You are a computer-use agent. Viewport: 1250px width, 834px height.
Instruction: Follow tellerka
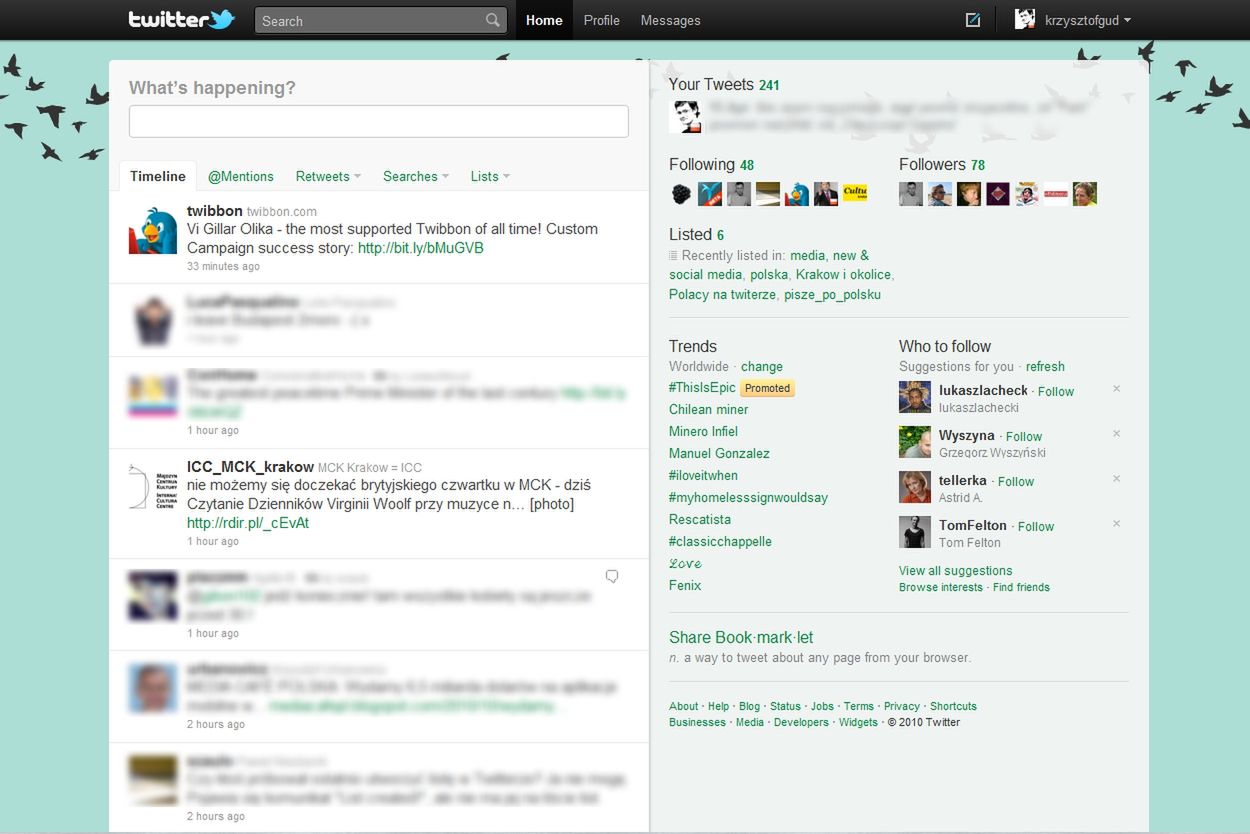click(x=1016, y=482)
